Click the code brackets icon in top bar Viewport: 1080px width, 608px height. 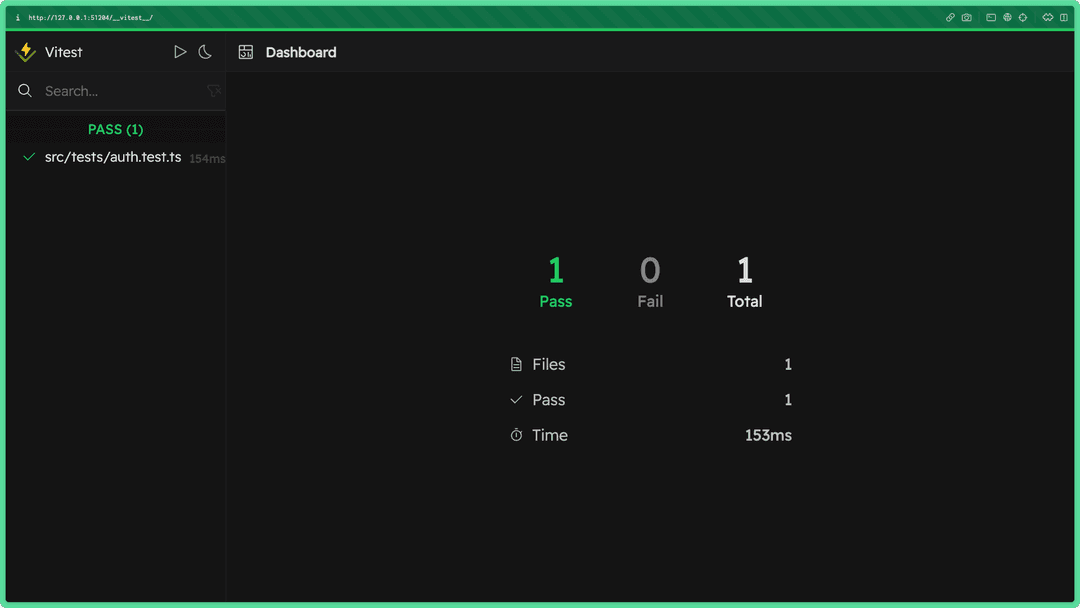pyautogui.click(x=1047, y=18)
